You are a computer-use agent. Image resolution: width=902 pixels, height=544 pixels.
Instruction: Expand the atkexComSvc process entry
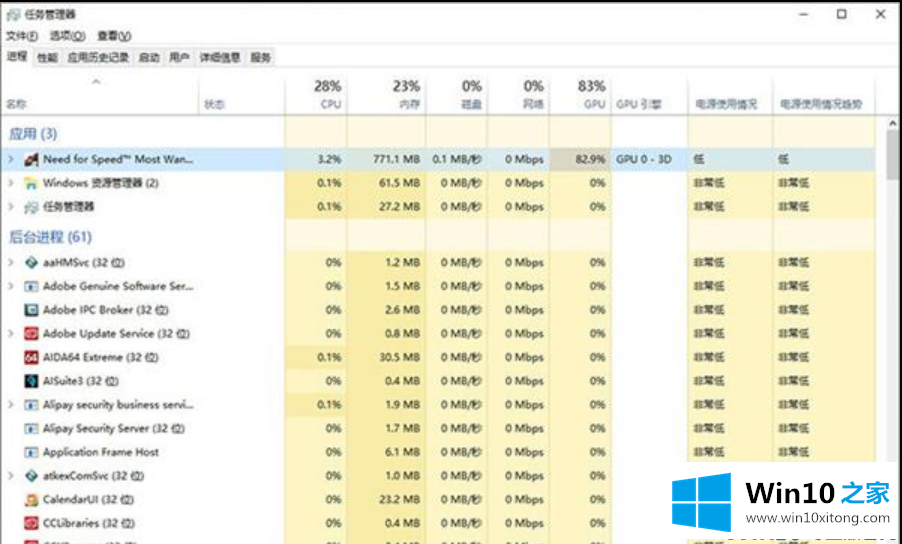click(x=10, y=476)
